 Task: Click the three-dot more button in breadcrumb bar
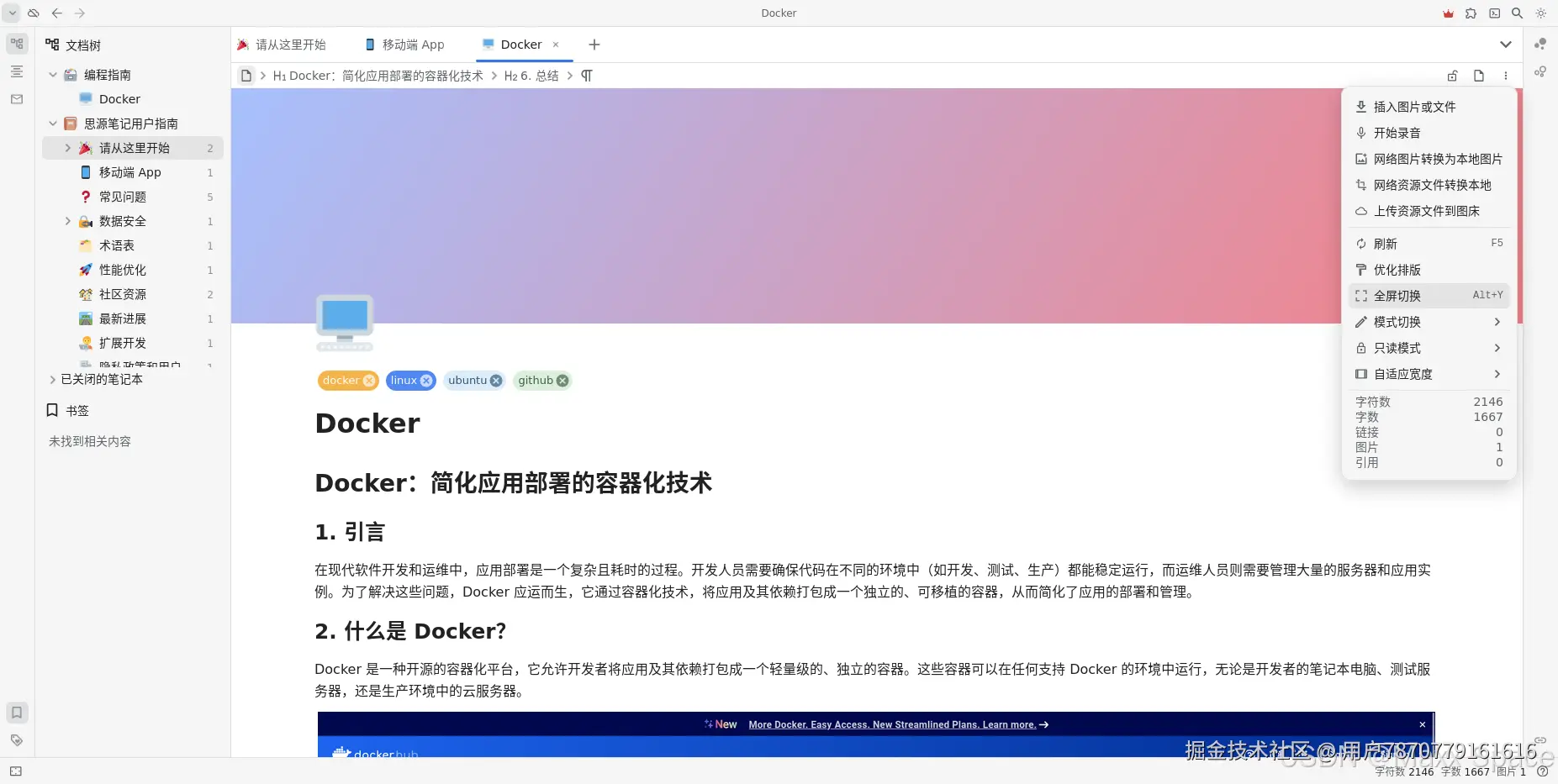click(x=1506, y=76)
